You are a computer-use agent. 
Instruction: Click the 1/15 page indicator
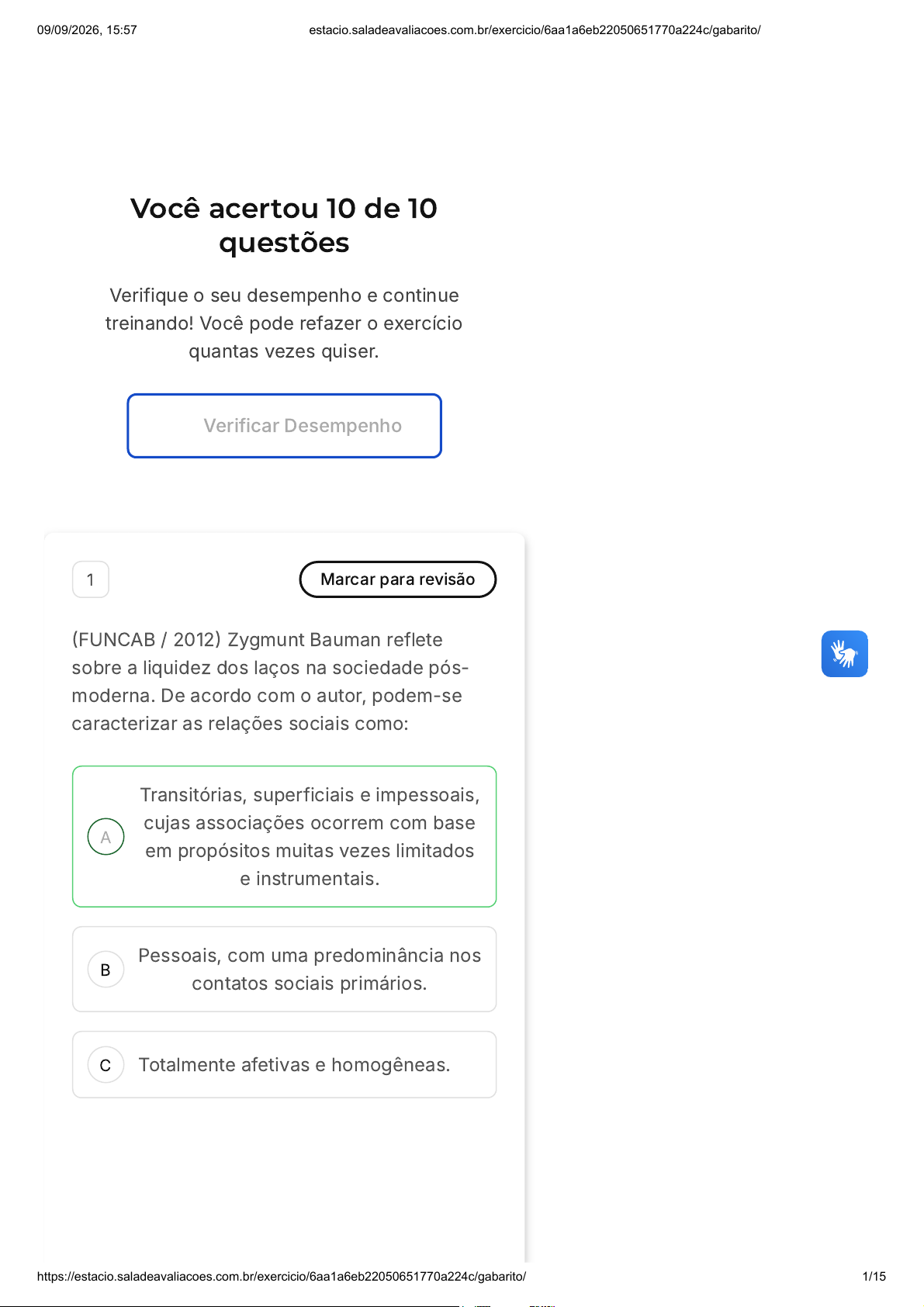point(874,1276)
